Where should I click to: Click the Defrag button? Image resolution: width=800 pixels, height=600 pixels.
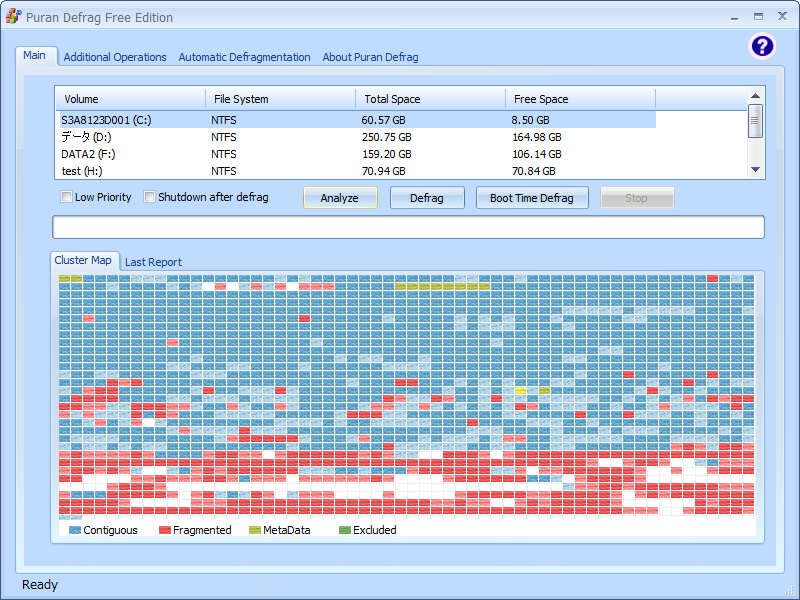(x=427, y=198)
